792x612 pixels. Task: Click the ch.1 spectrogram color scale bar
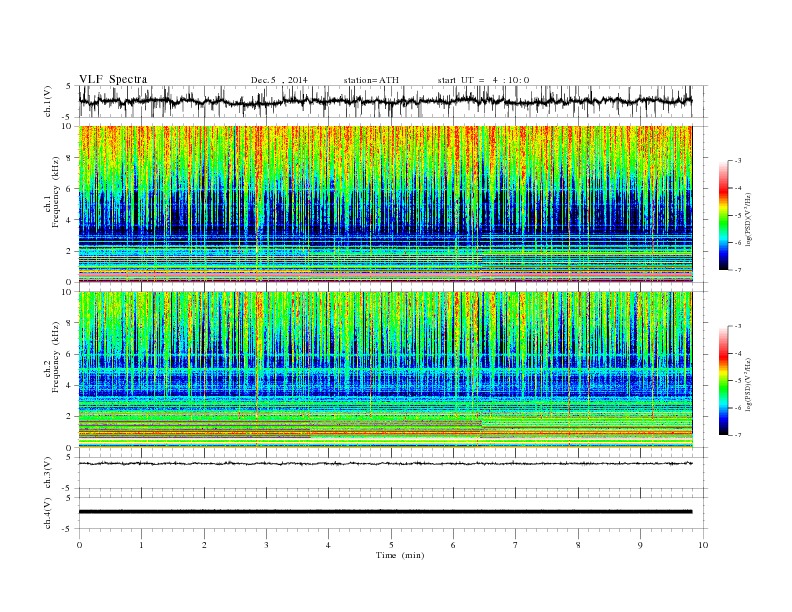click(724, 215)
